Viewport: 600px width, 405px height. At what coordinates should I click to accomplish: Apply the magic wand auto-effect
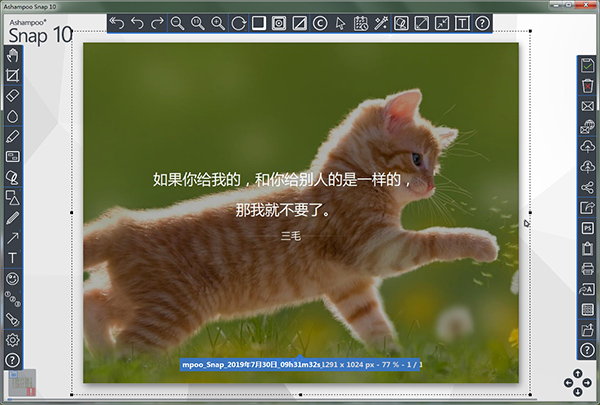click(381, 23)
